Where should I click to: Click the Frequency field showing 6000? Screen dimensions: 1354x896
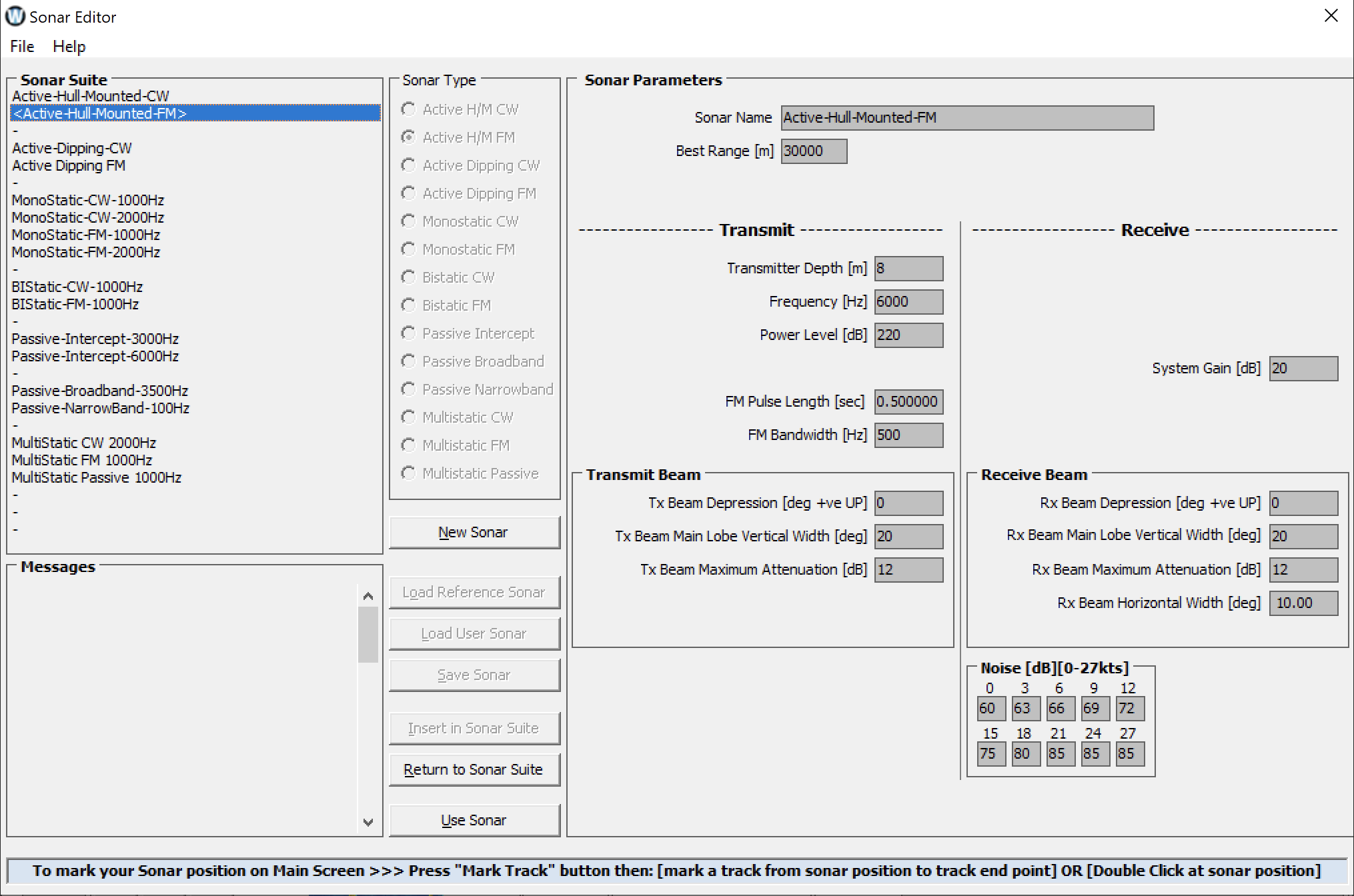point(908,302)
